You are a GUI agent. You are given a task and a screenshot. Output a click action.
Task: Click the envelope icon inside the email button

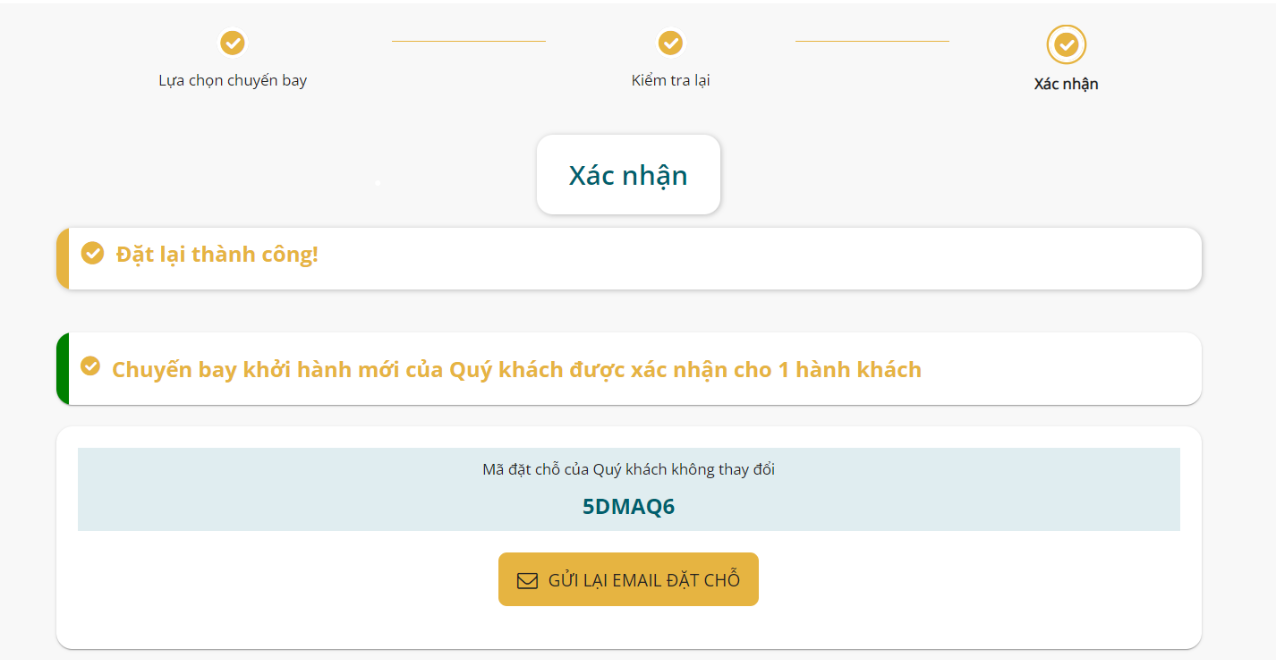pos(527,579)
